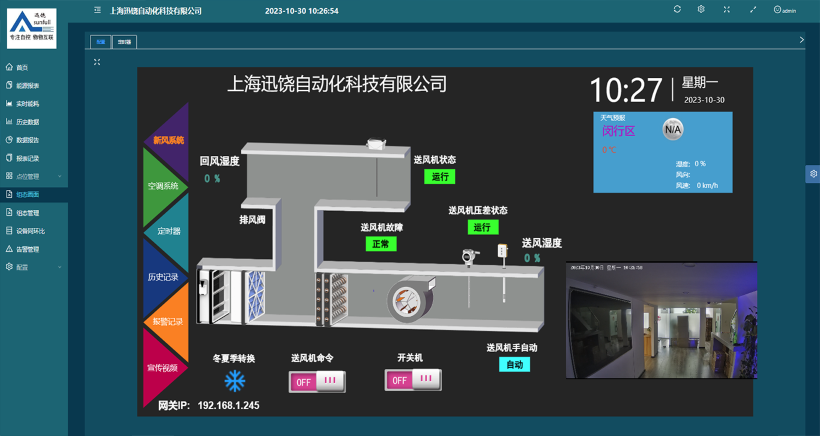
Task: Click the 历史数据 bar chart icon
Action: [9, 122]
